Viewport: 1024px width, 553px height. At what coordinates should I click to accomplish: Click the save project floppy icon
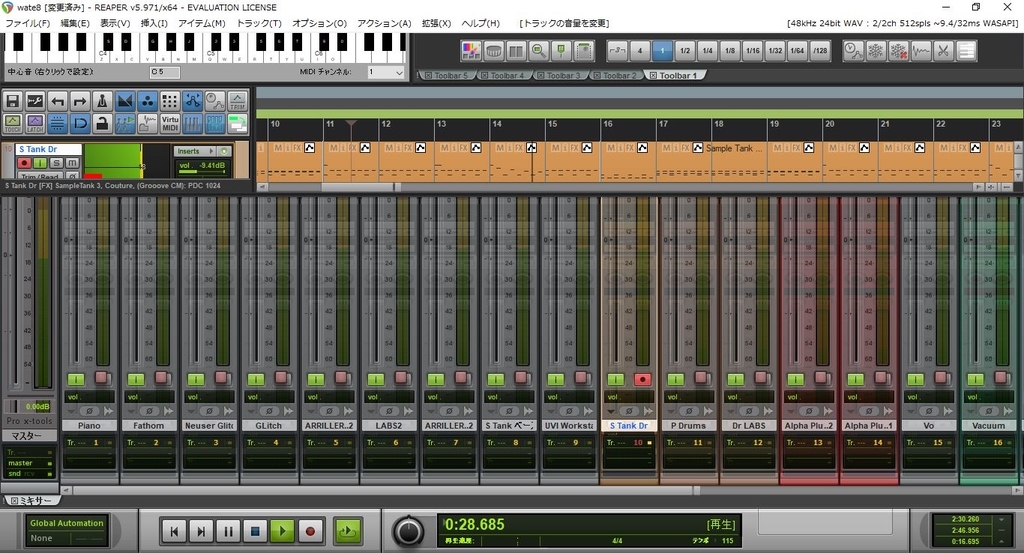(12, 101)
